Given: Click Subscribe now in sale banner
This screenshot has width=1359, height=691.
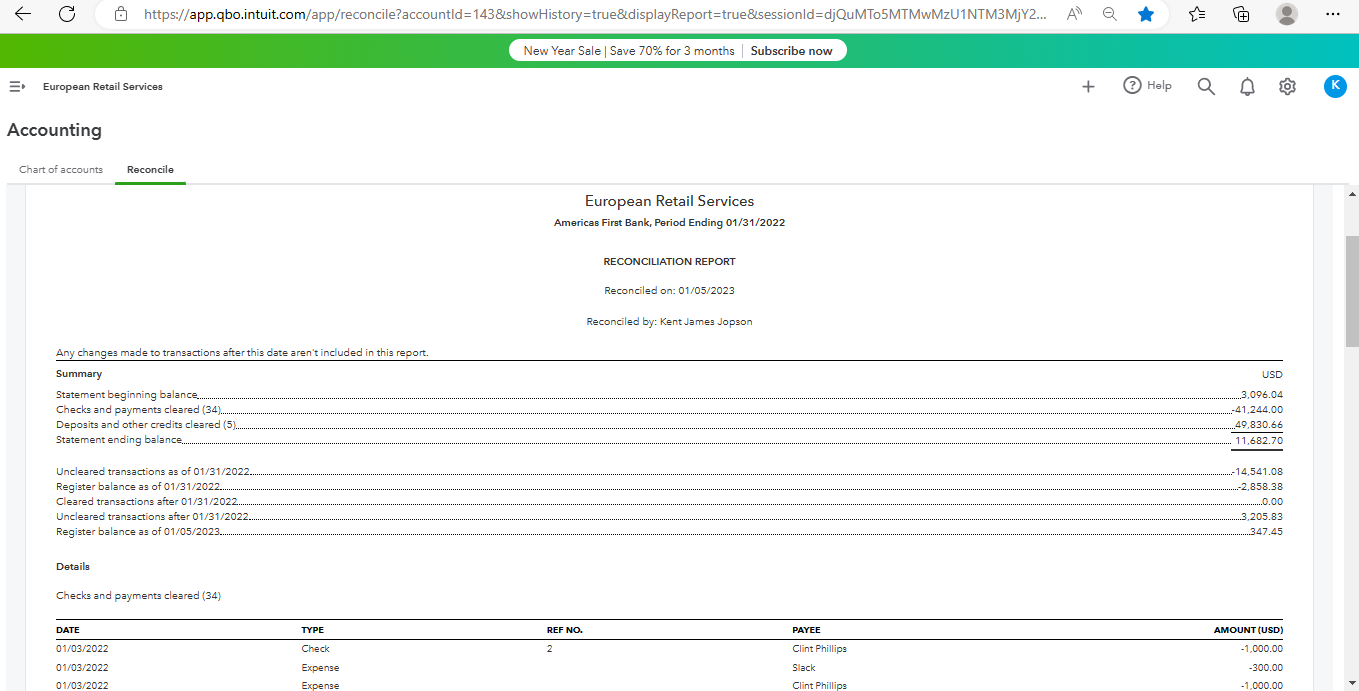Looking at the screenshot, I should [791, 51].
